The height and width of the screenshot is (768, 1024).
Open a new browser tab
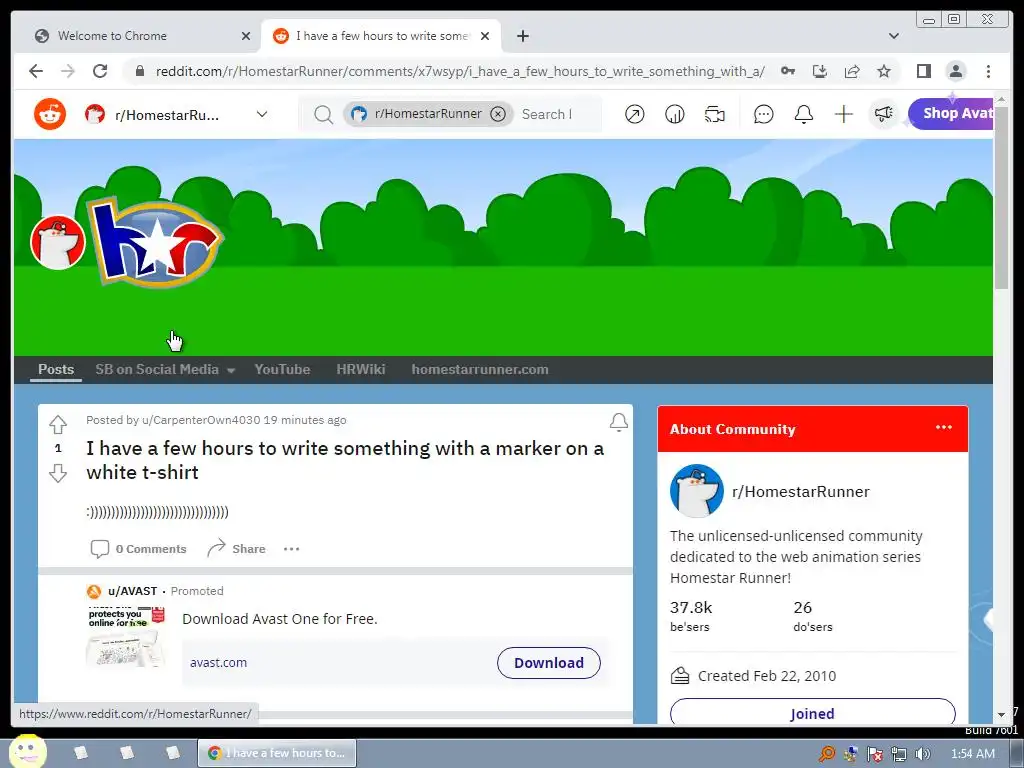[x=522, y=36]
